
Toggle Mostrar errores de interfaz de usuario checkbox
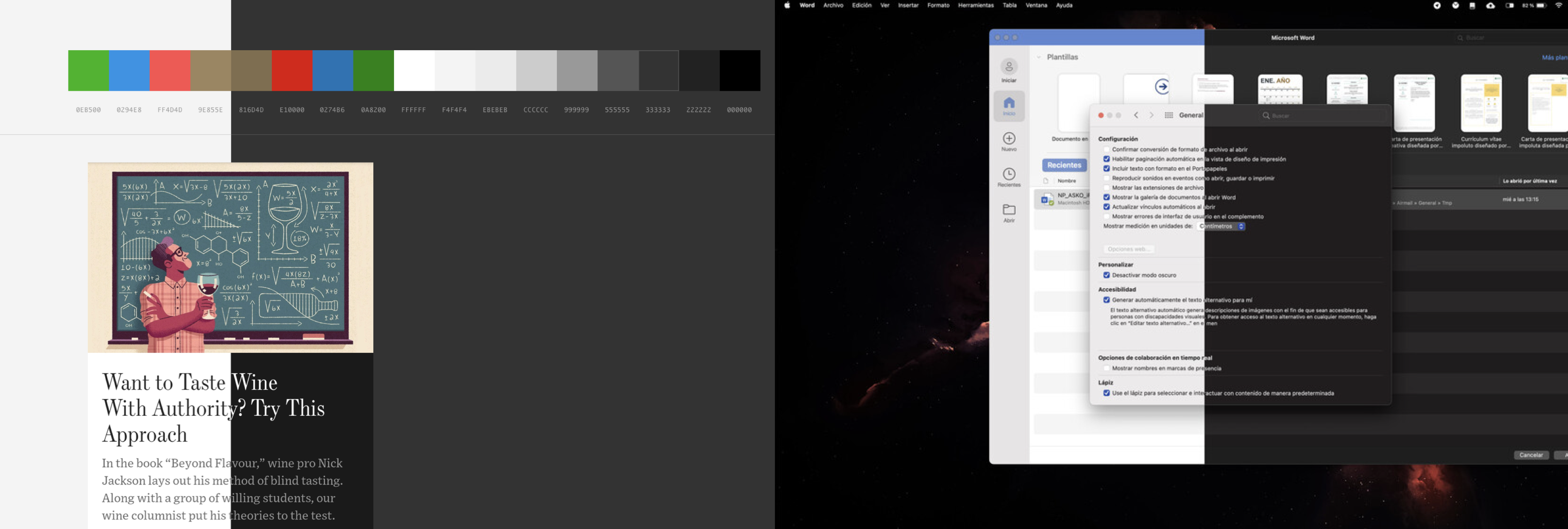(x=1107, y=217)
